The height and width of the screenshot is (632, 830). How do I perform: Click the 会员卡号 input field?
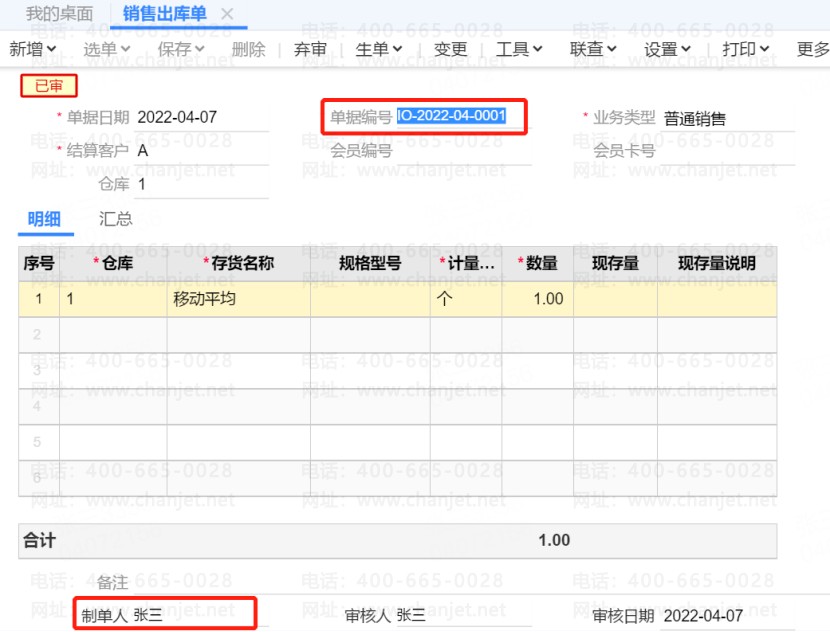(x=728, y=151)
